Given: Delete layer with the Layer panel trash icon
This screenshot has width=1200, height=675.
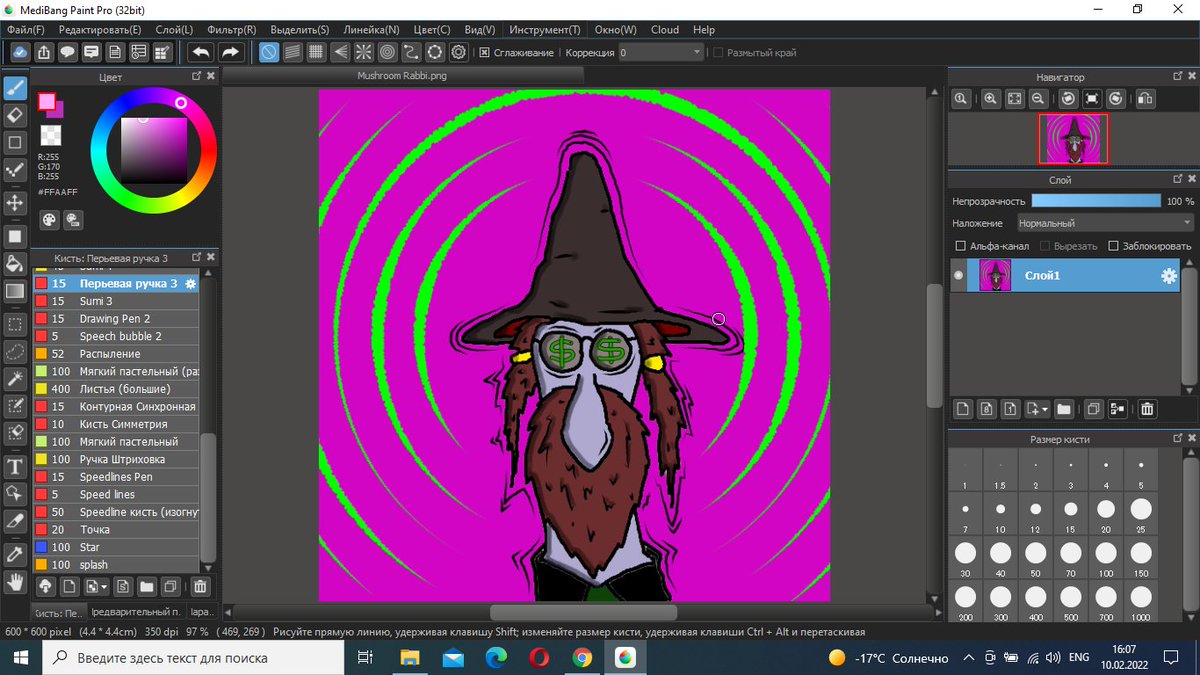Looking at the screenshot, I should coord(1147,409).
